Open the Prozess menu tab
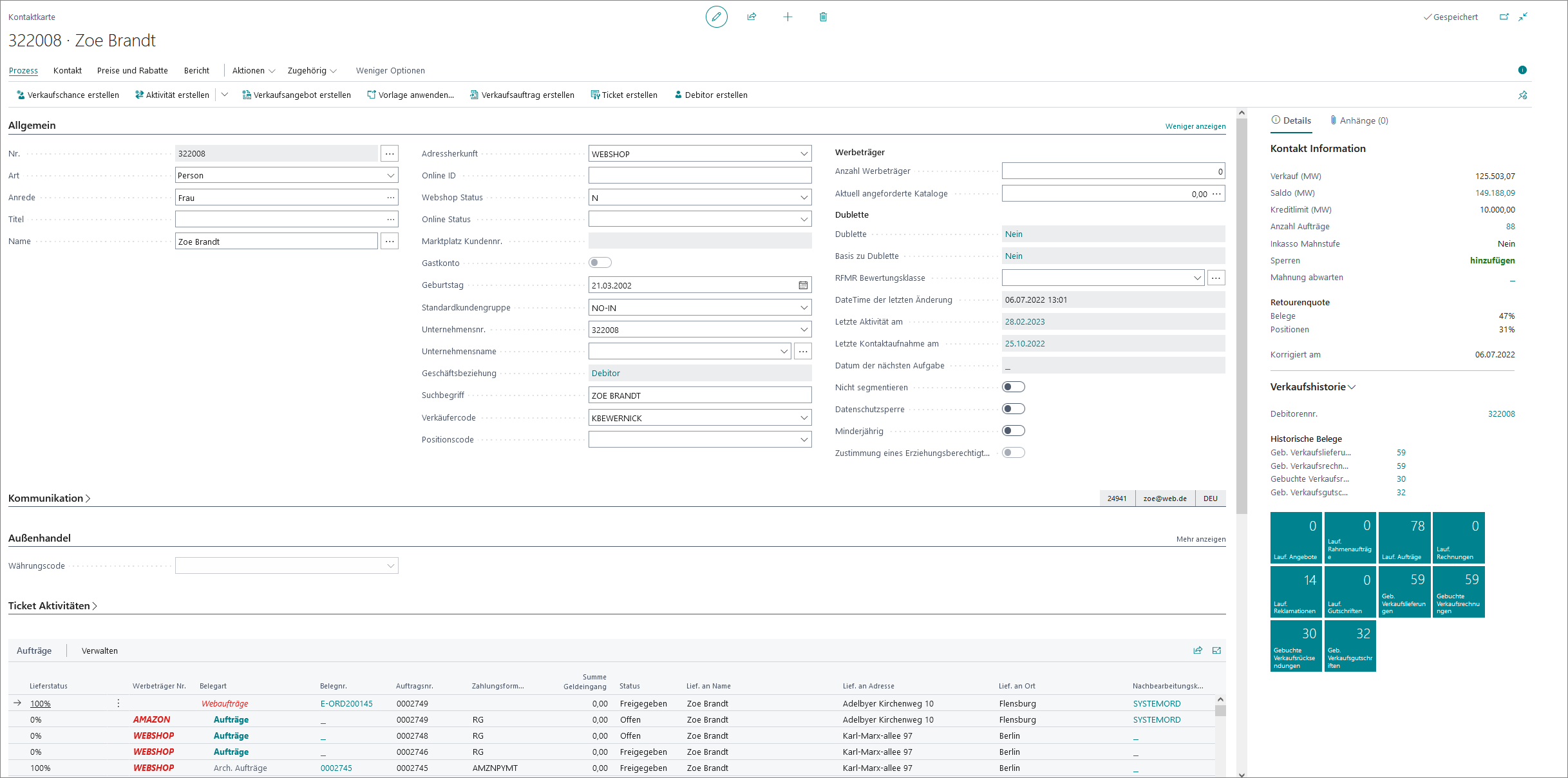Image resolution: width=1568 pixels, height=778 pixels. tap(23, 71)
